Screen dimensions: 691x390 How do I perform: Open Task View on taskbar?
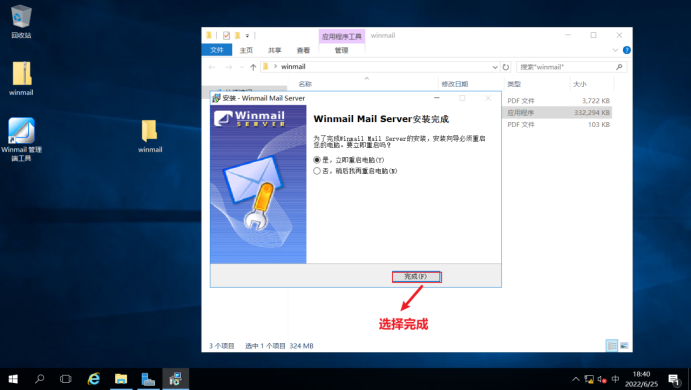point(66,379)
